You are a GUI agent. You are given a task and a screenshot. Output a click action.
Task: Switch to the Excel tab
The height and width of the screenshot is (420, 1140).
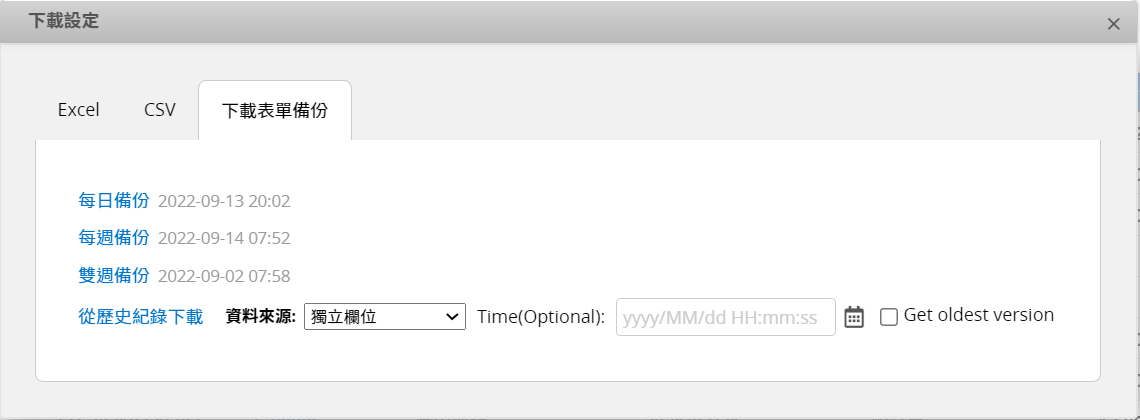tap(79, 110)
